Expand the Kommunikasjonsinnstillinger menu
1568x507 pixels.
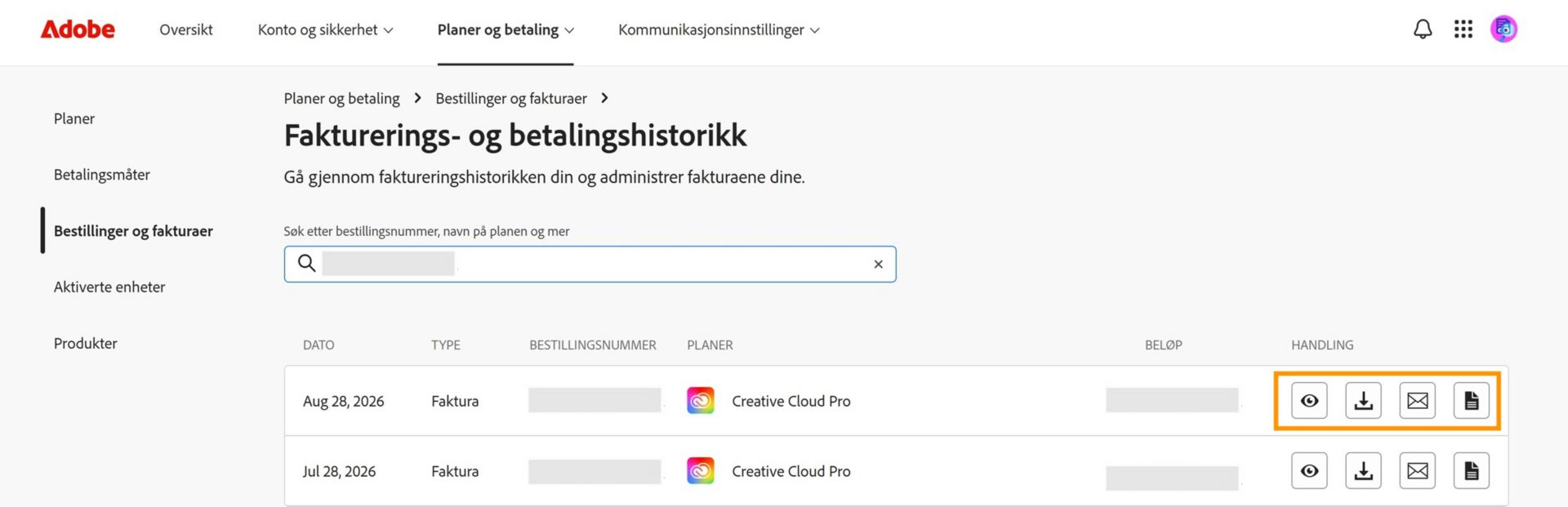719,30
